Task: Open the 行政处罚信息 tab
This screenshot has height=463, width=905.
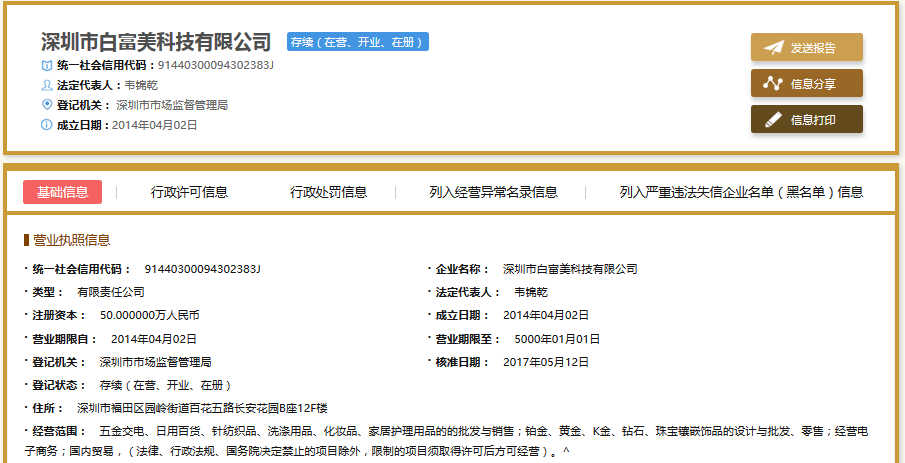Action: [x=328, y=192]
